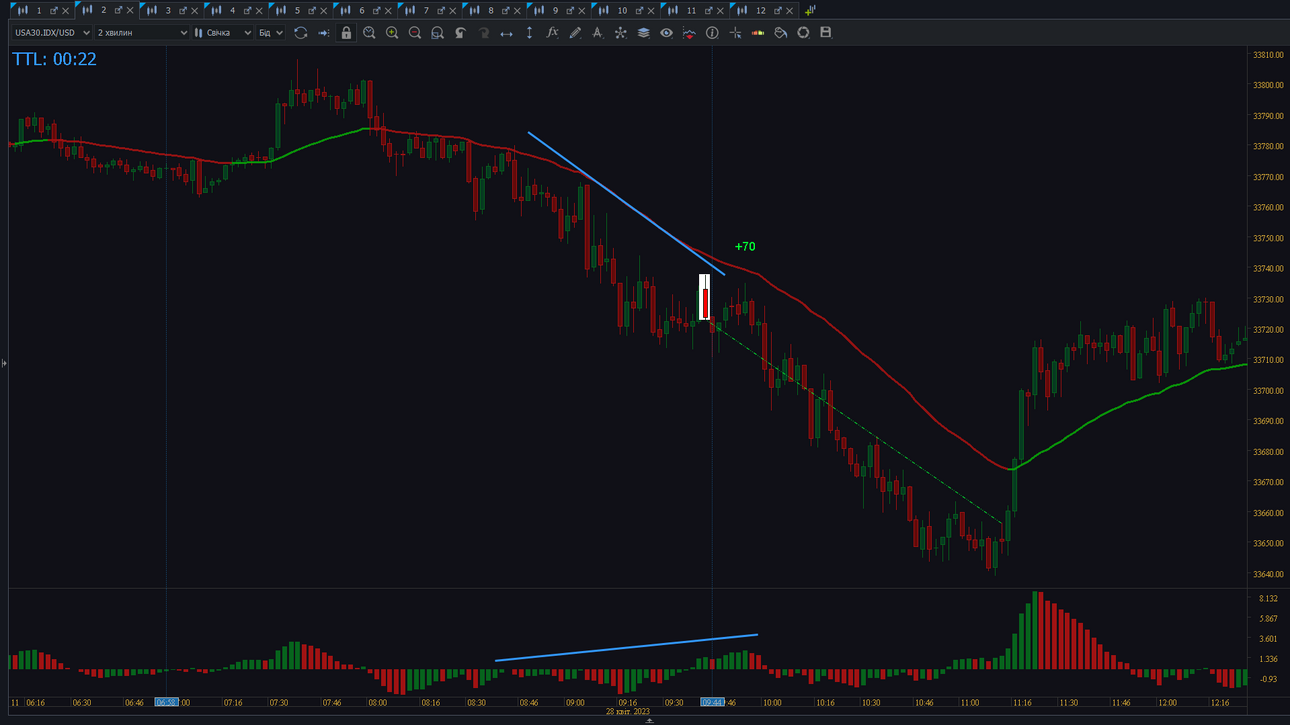Close chart tab 4
Screen dimensions: 1290x725
click(x=259, y=10)
